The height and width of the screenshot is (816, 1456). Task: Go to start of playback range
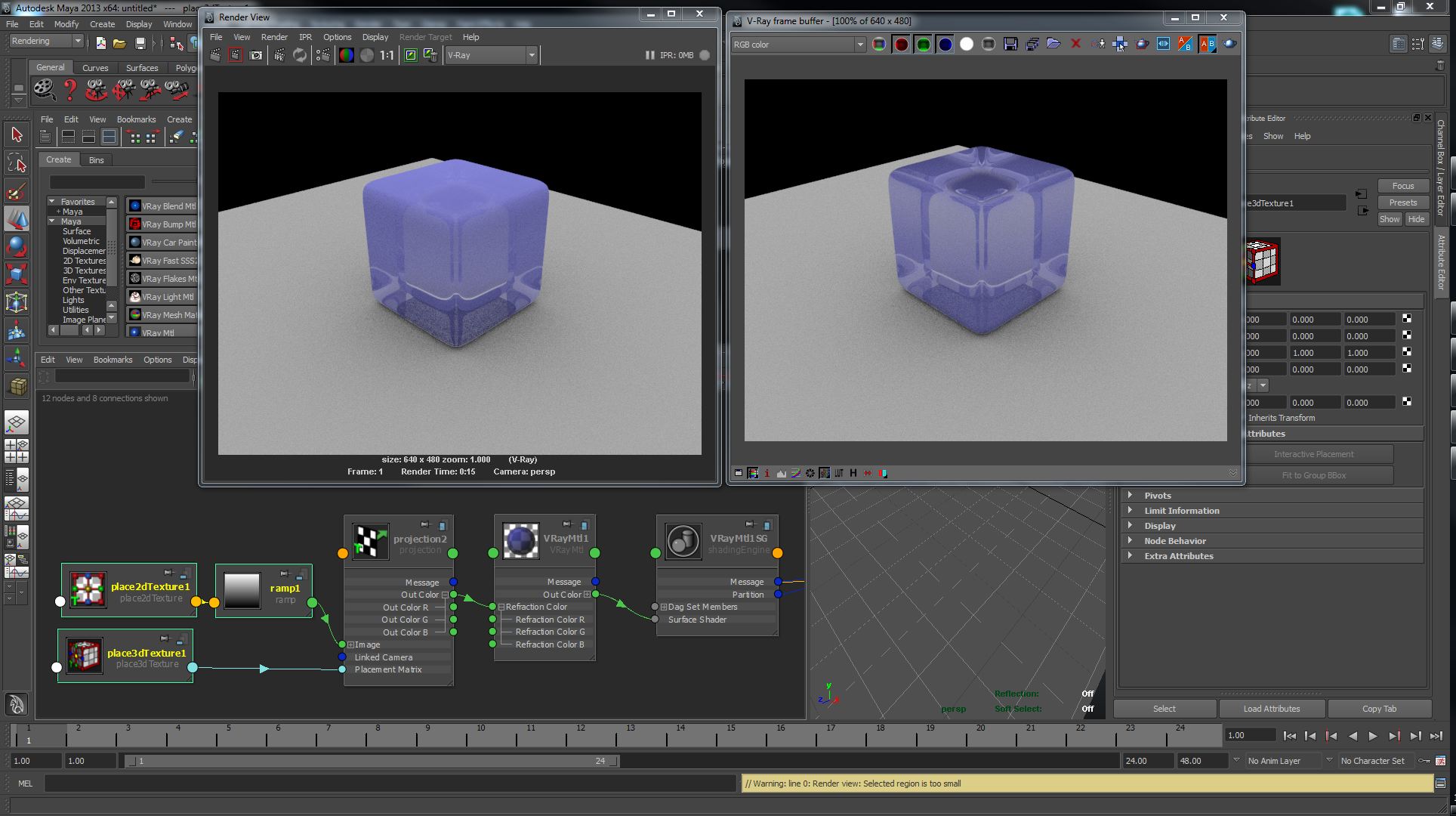tap(1290, 736)
